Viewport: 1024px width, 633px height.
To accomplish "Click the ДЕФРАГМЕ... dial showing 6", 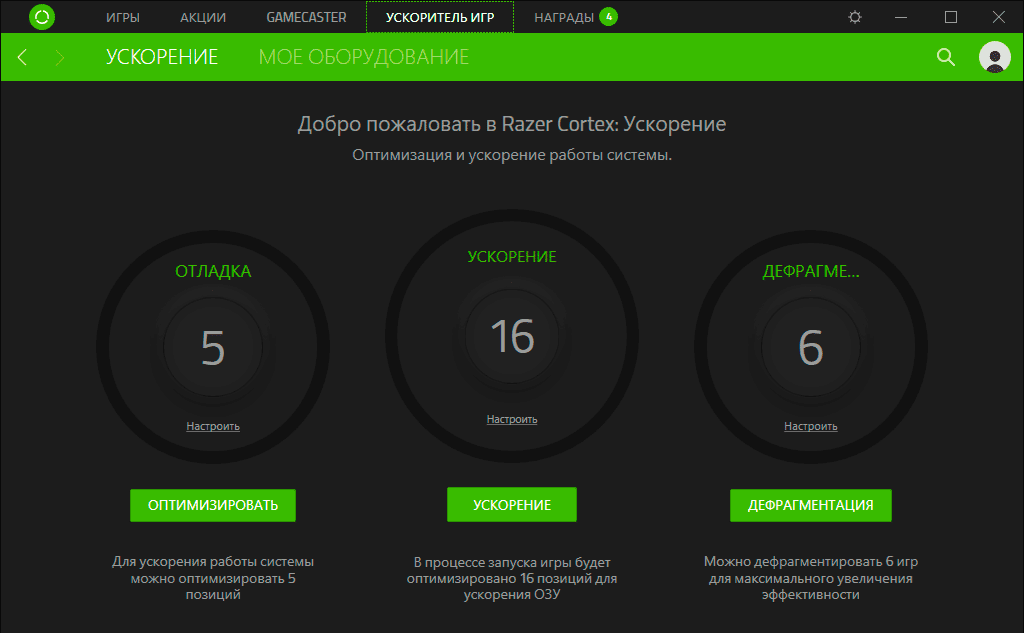I will (x=810, y=347).
